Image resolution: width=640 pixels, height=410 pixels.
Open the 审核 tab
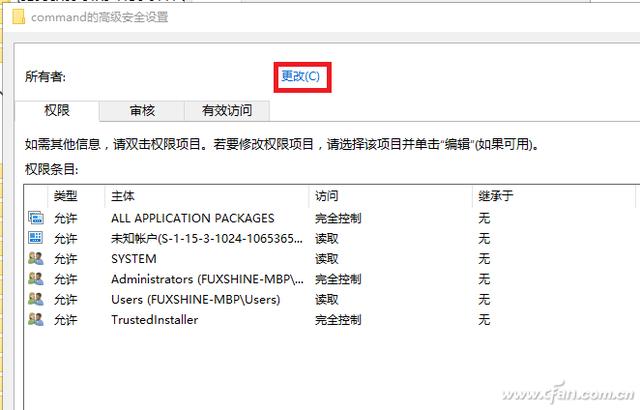(142, 111)
